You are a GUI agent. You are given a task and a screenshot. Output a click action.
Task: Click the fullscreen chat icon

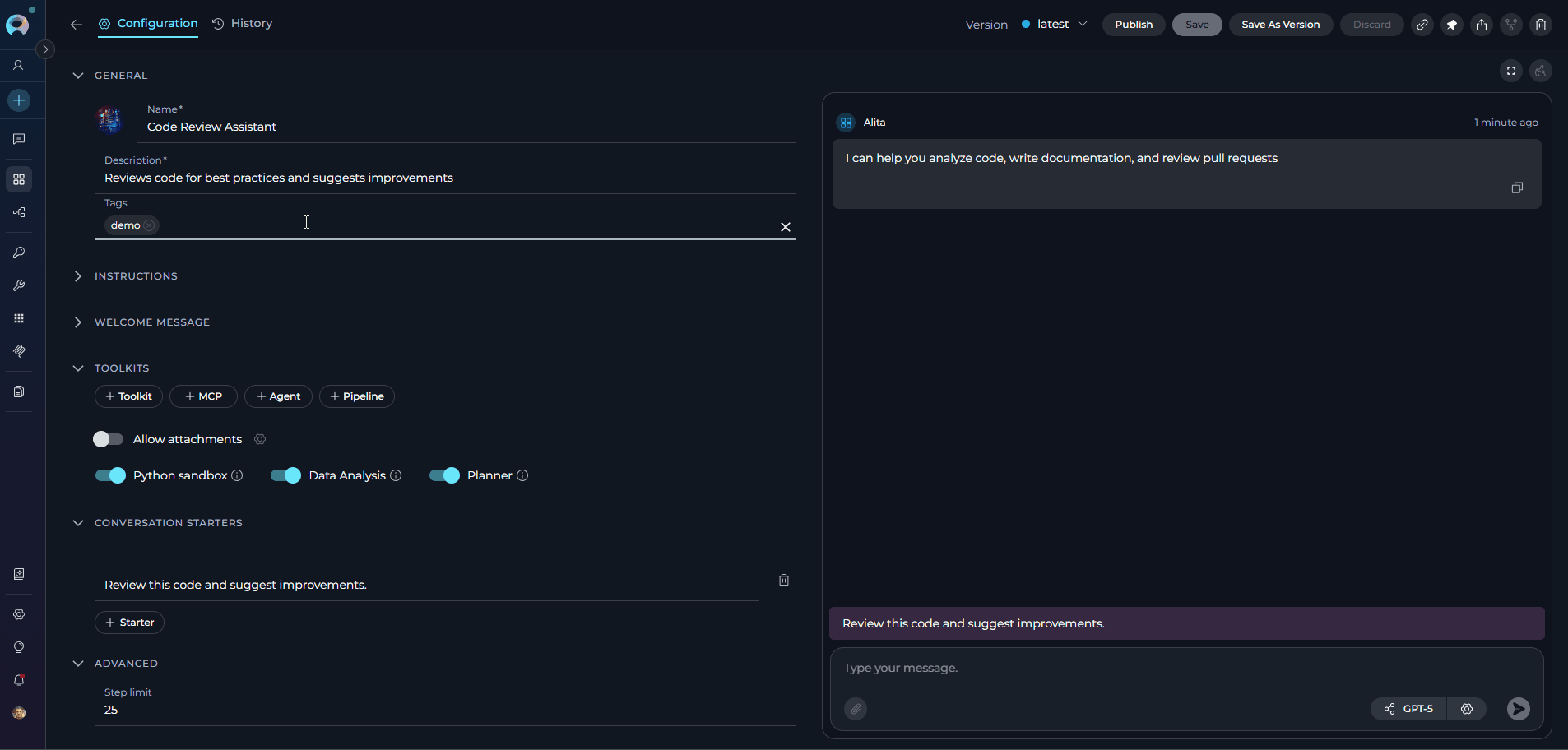point(1511,71)
